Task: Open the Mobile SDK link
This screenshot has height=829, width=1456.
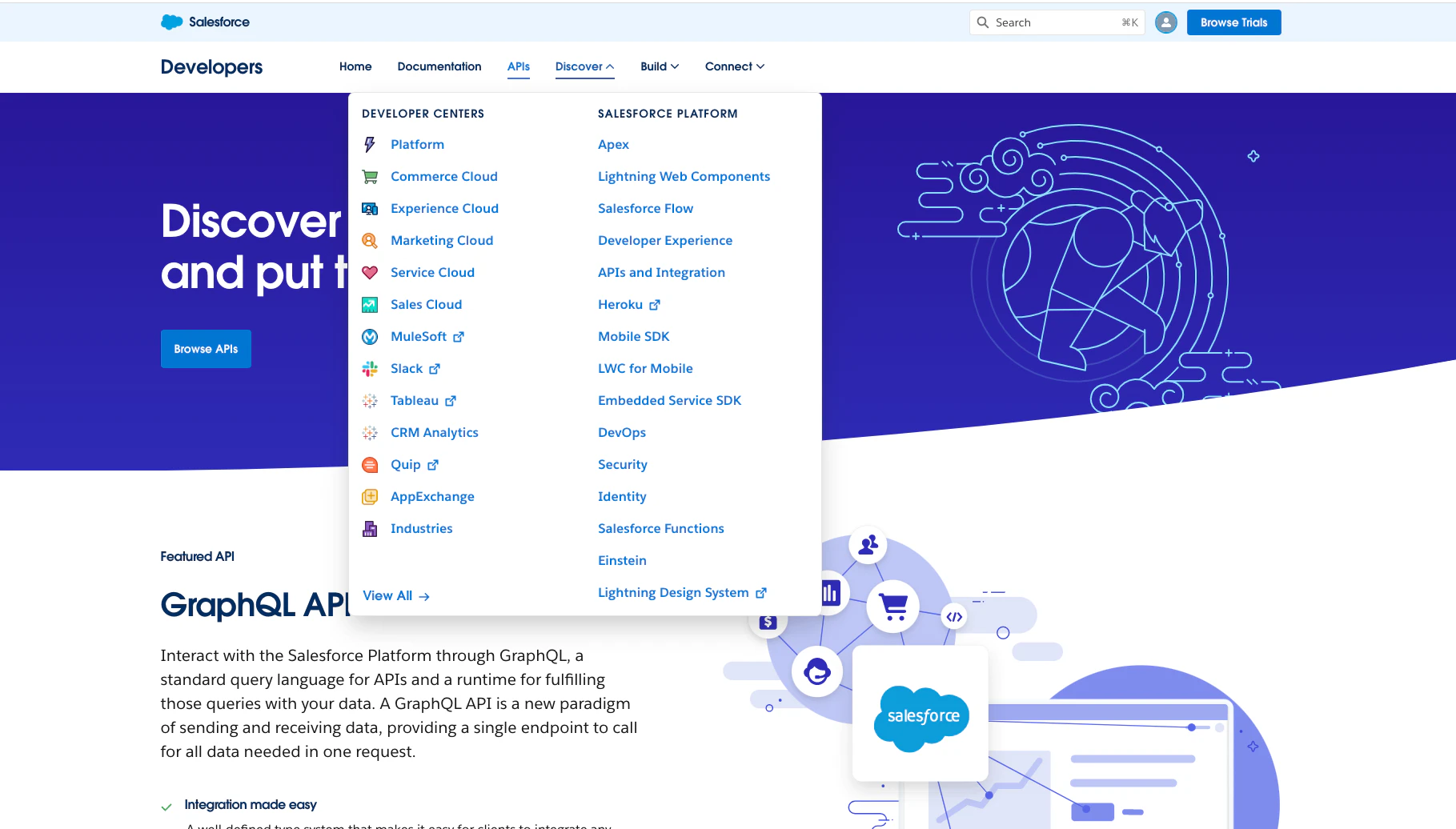Action: [633, 336]
